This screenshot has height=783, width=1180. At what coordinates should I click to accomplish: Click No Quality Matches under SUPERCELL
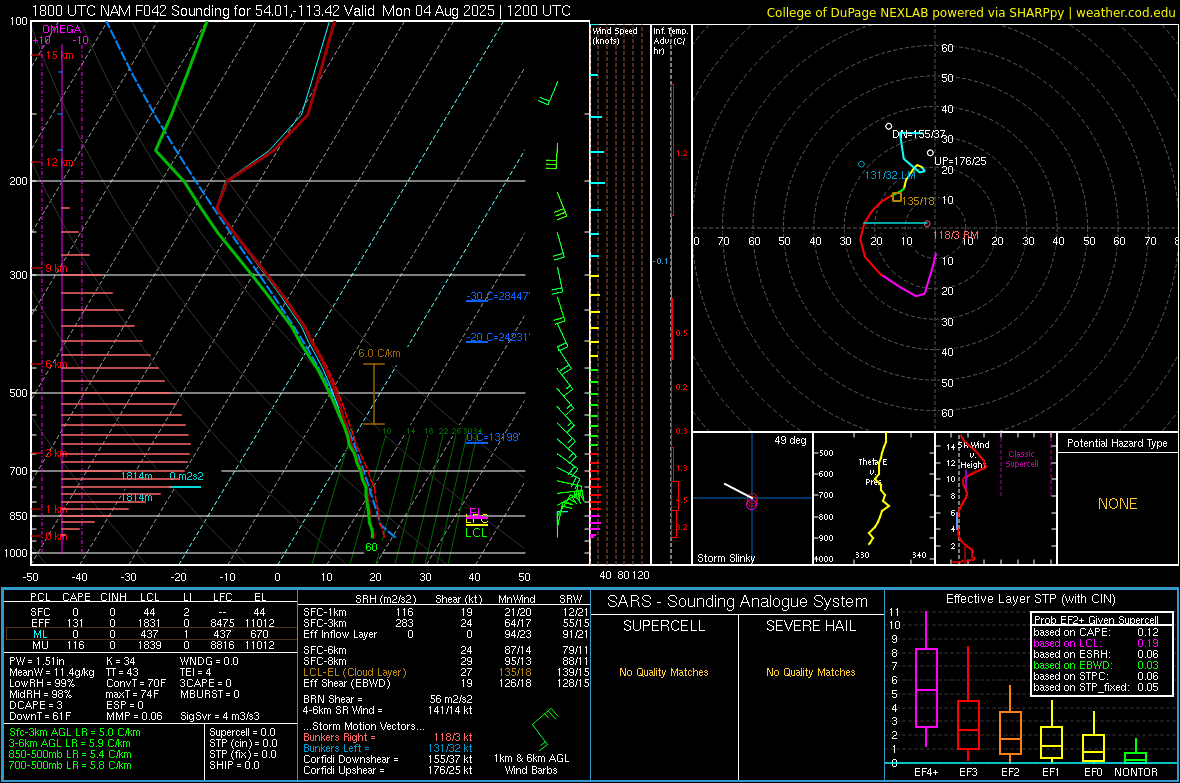coord(664,672)
